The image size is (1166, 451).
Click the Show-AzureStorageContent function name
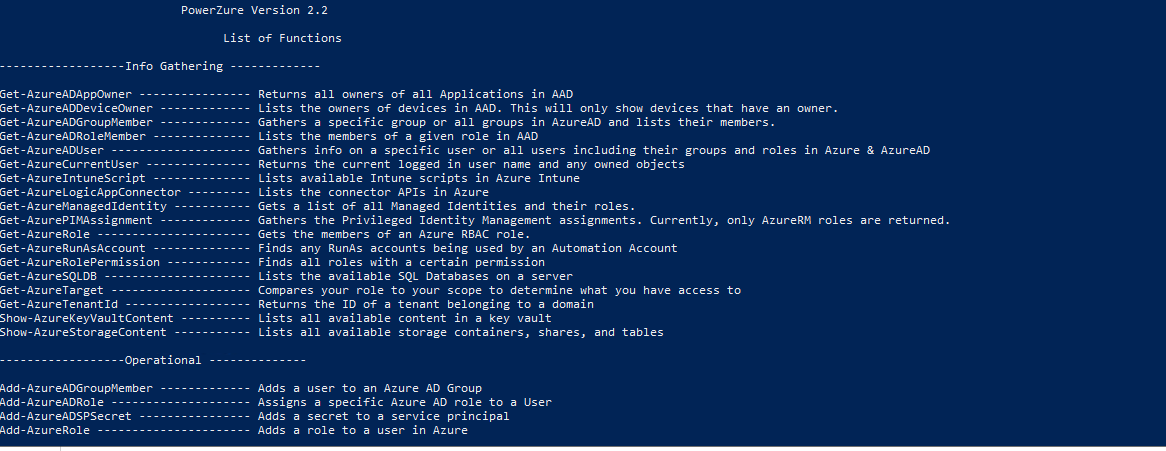tap(83, 332)
